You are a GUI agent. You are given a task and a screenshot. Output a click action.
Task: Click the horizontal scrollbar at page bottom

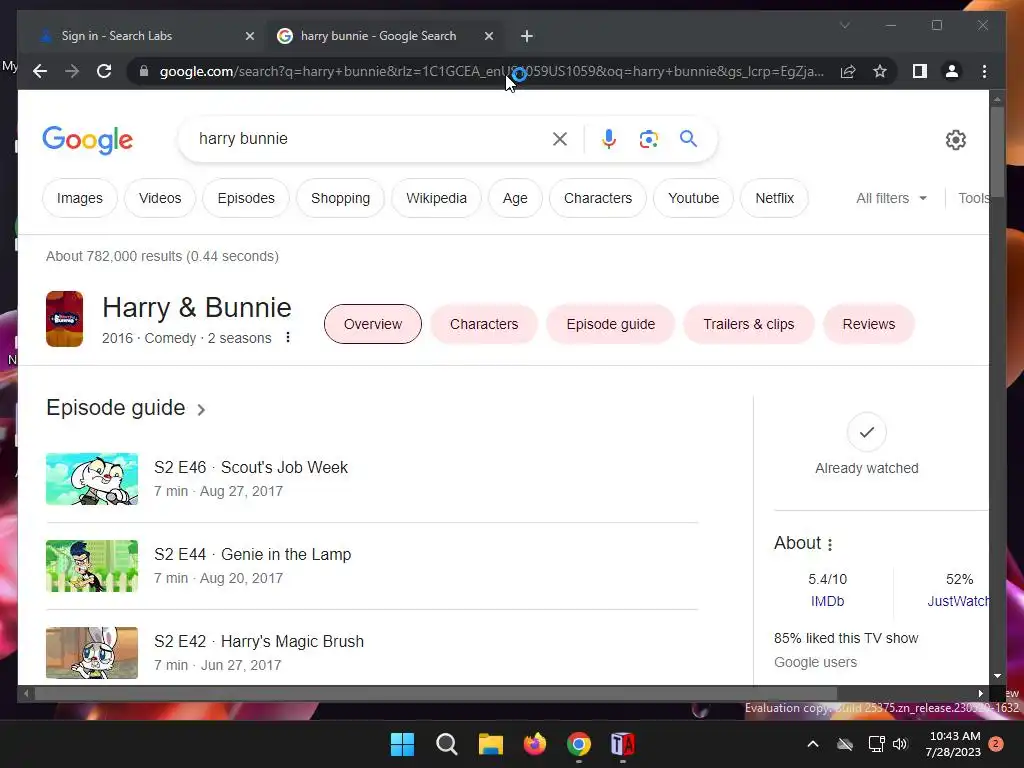[436, 694]
